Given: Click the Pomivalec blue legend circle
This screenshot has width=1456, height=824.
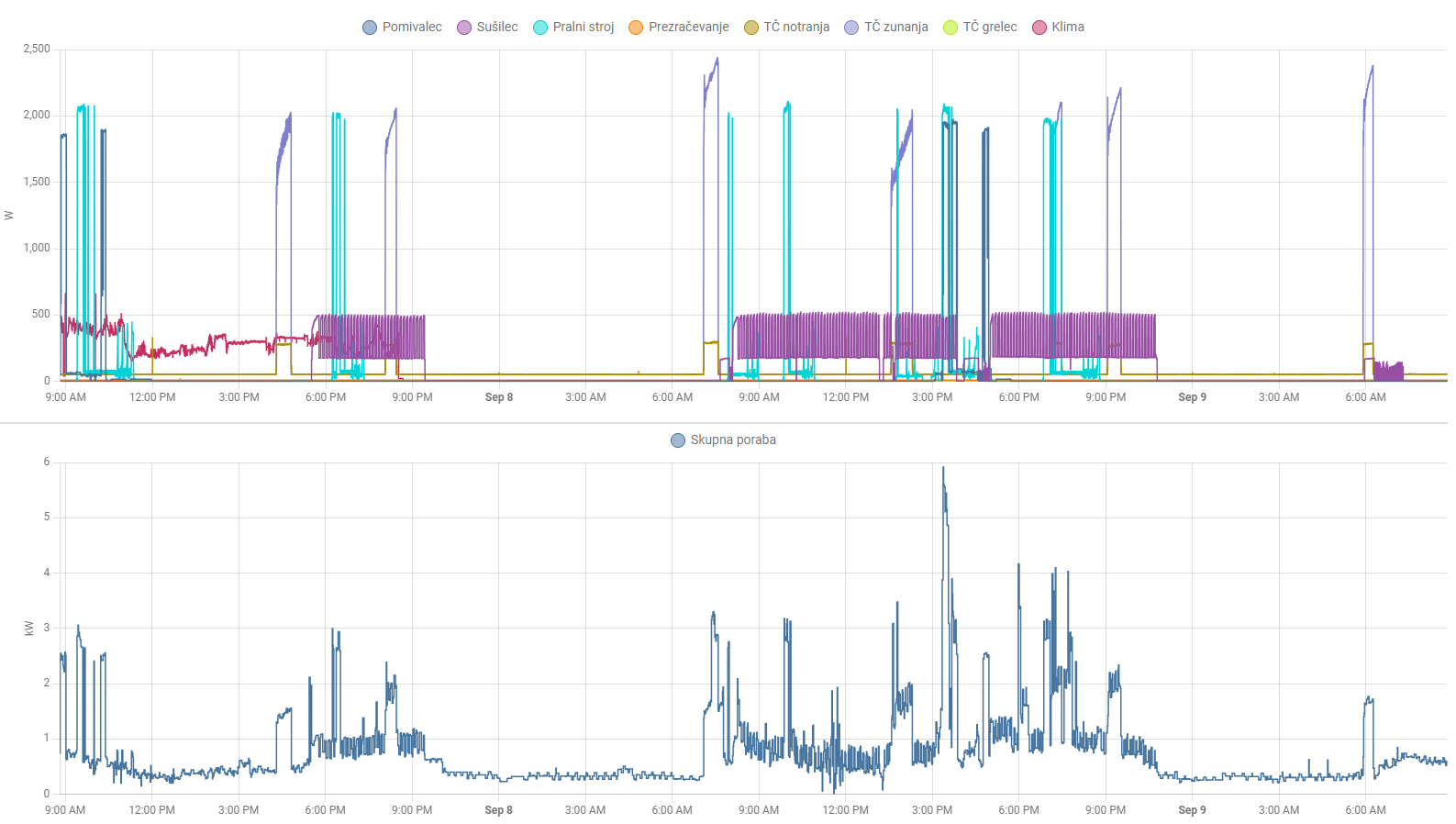Looking at the screenshot, I should [x=370, y=28].
